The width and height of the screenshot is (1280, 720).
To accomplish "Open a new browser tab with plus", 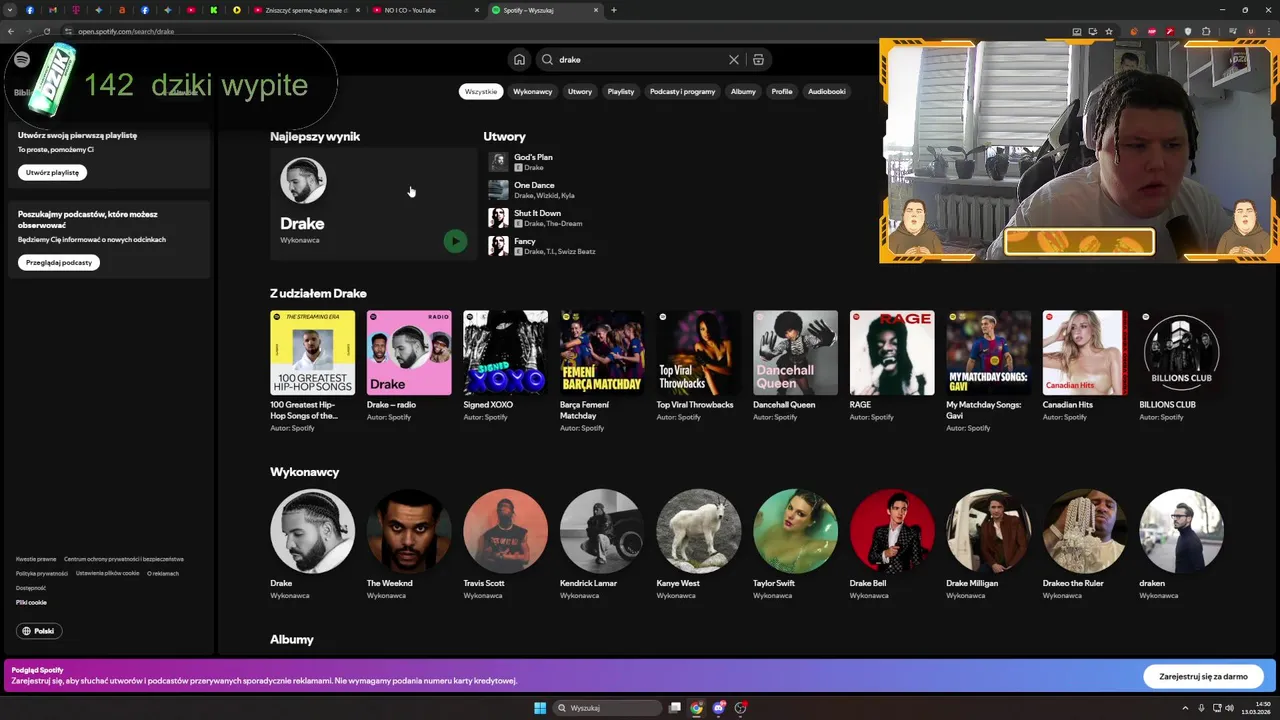I will [614, 10].
